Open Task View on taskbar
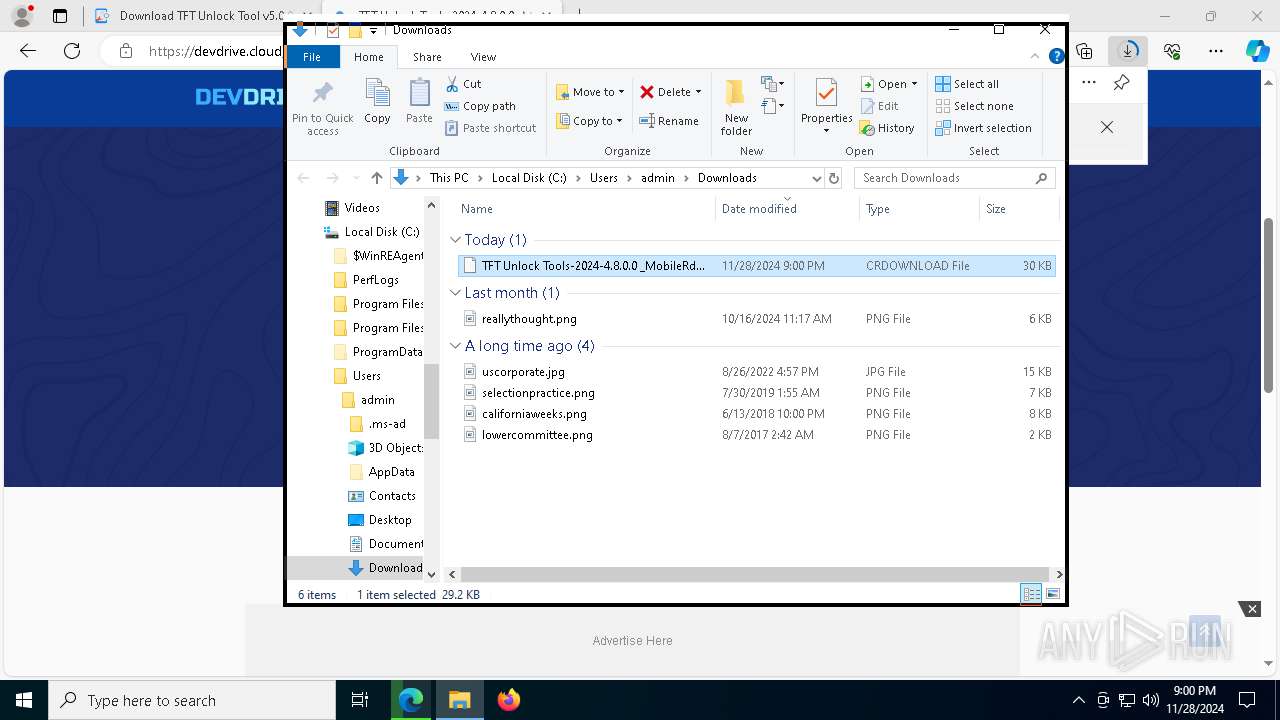1280x720 pixels. pyautogui.click(x=360, y=700)
